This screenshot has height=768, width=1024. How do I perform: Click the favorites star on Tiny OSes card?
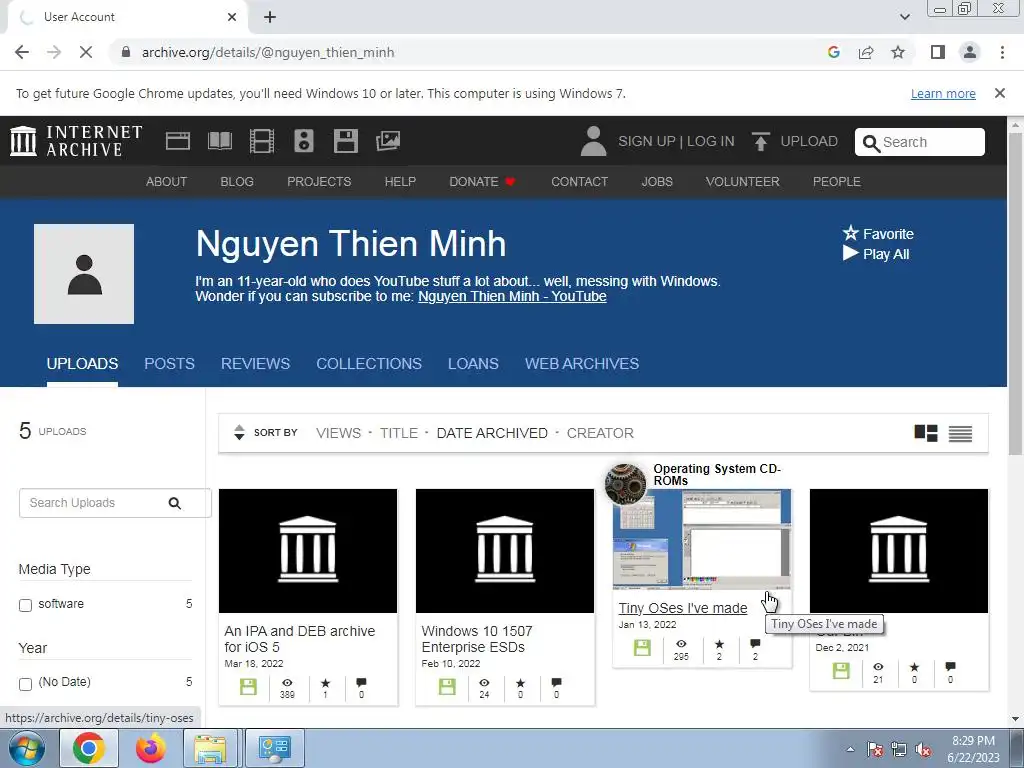[x=719, y=644]
